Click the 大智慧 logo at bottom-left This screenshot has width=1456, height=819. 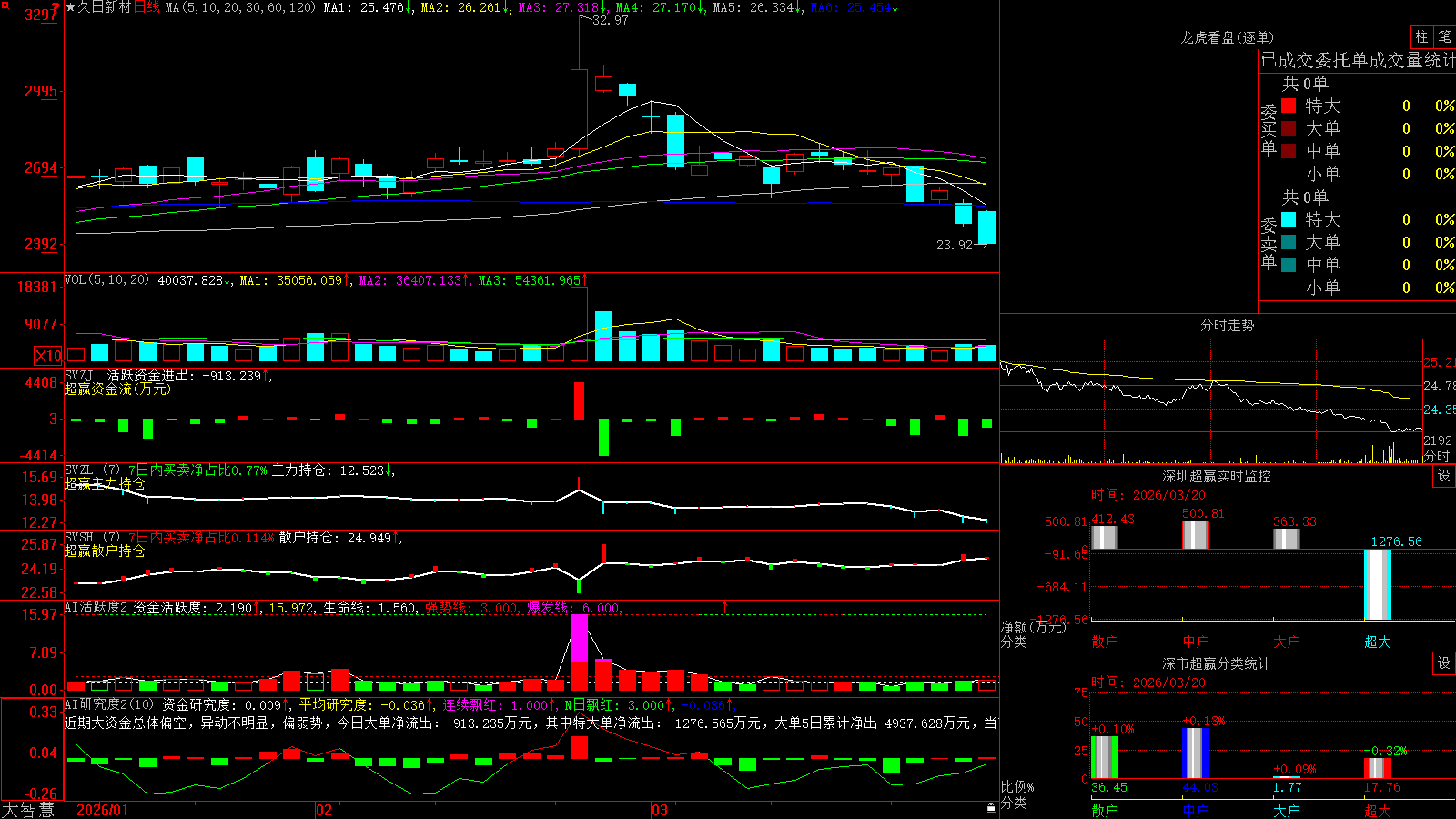[x=28, y=810]
